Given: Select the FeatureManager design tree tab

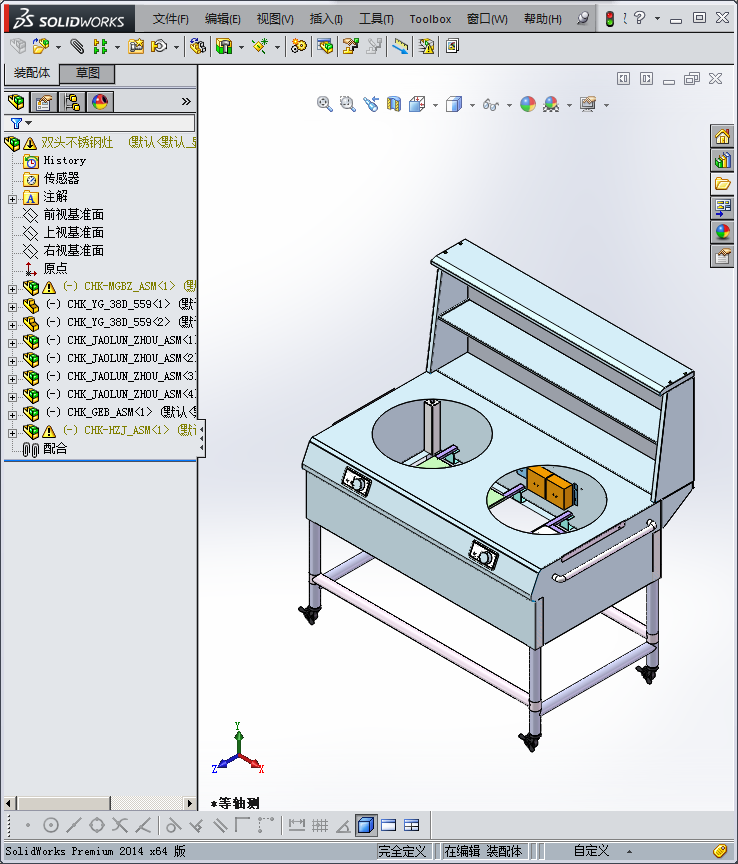Looking at the screenshot, I should tap(17, 102).
